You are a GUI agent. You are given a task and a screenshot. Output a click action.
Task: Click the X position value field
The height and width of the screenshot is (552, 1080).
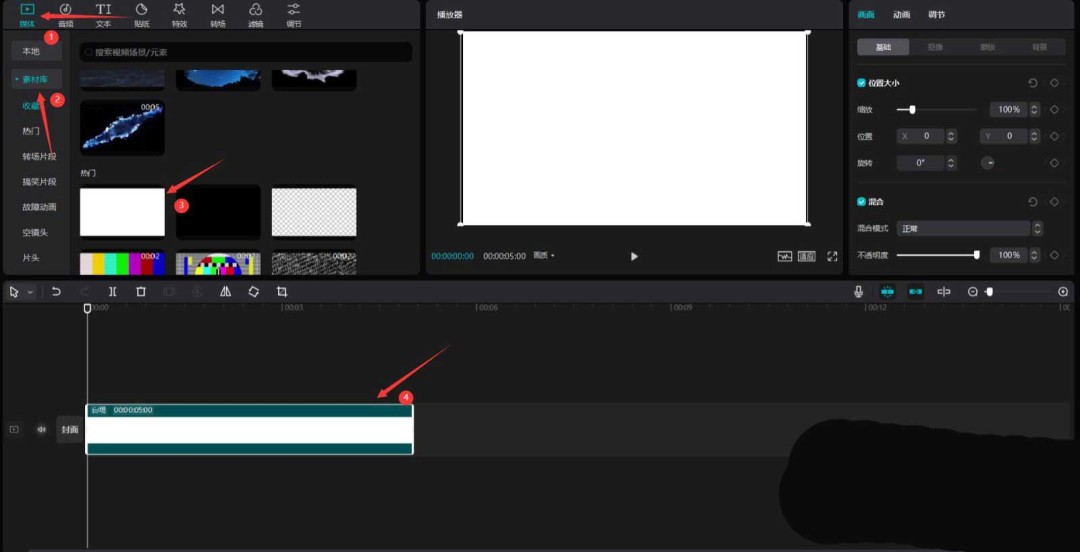[x=920, y=136]
